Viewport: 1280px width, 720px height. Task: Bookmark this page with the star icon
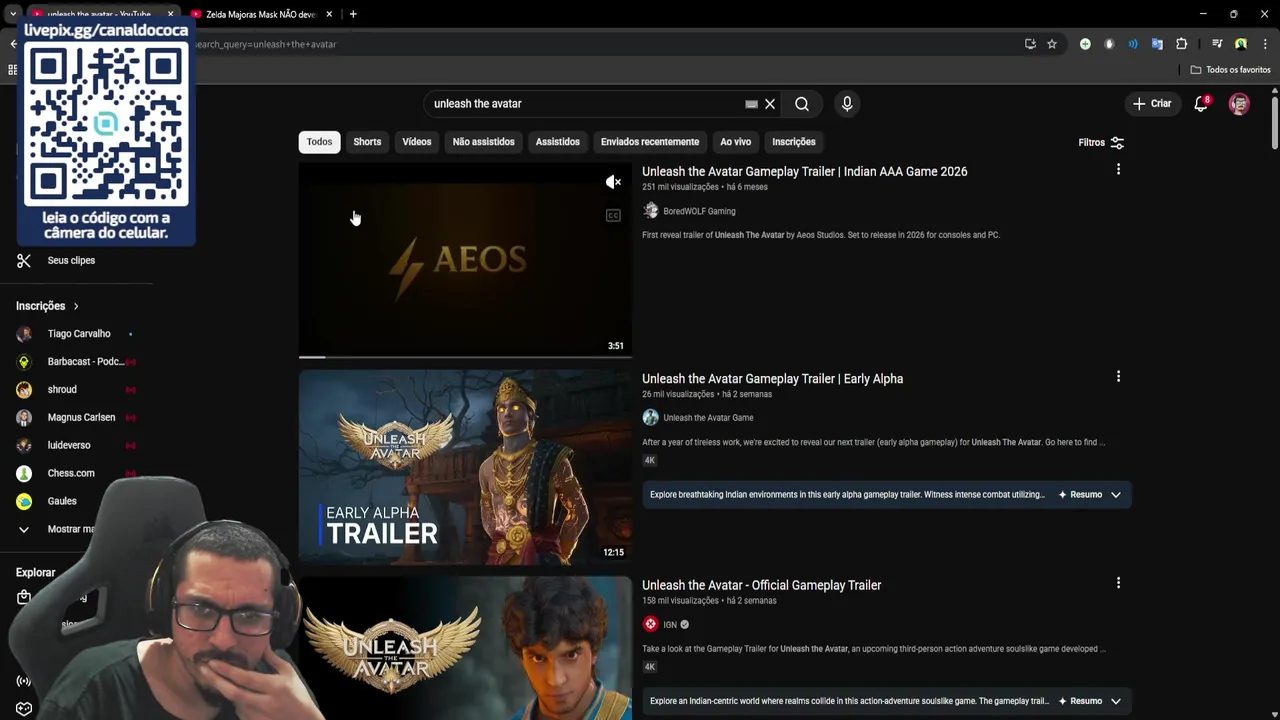click(x=1052, y=44)
